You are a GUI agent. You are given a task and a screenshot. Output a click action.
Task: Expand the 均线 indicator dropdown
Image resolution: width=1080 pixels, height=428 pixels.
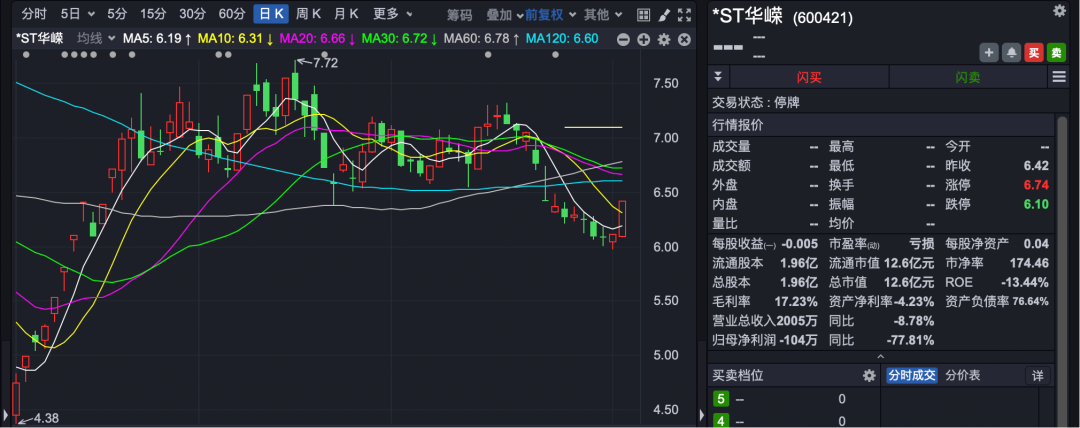pos(96,38)
